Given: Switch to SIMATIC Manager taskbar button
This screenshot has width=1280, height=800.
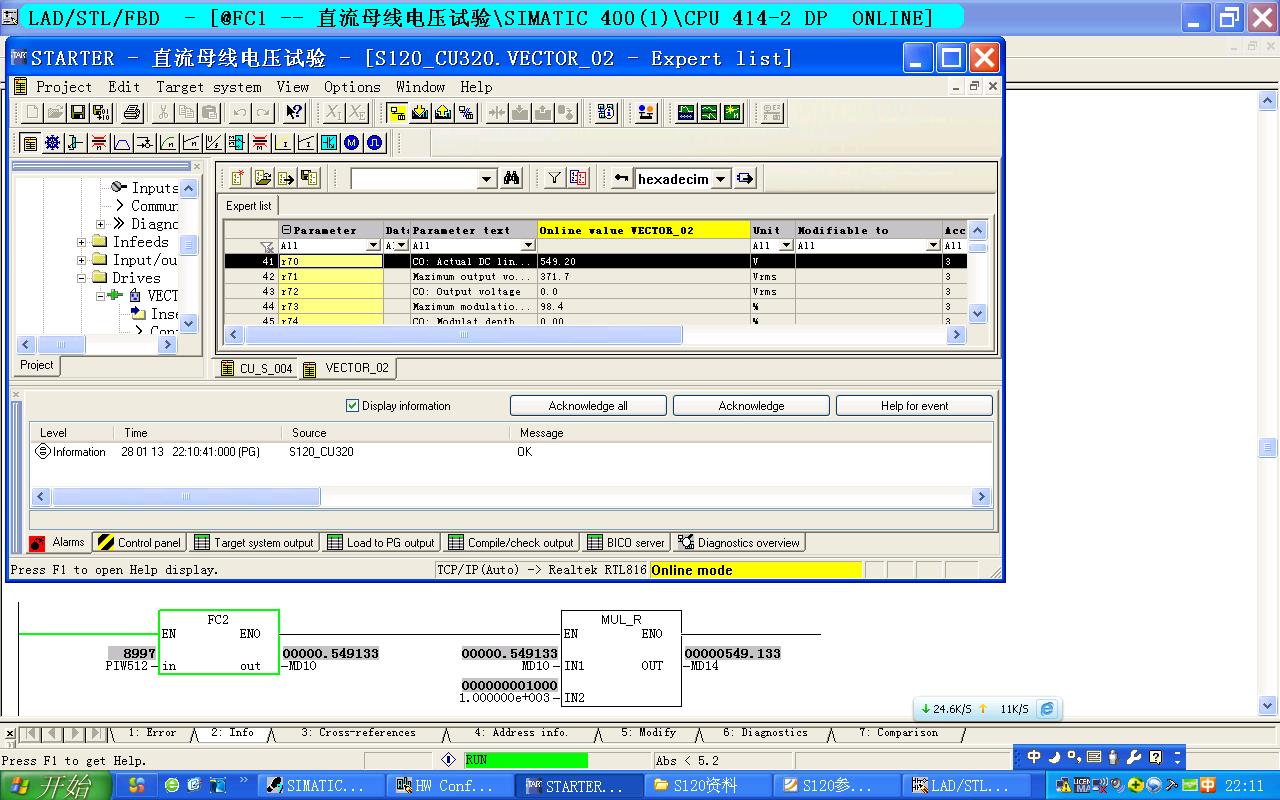Looking at the screenshot, I should point(322,786).
